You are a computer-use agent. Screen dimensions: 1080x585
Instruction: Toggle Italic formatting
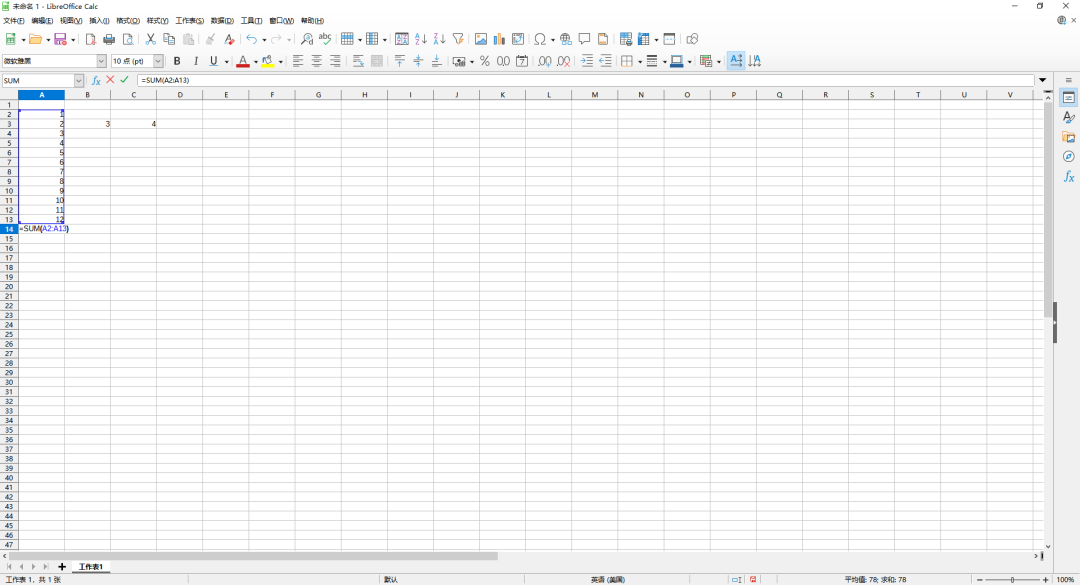point(195,61)
